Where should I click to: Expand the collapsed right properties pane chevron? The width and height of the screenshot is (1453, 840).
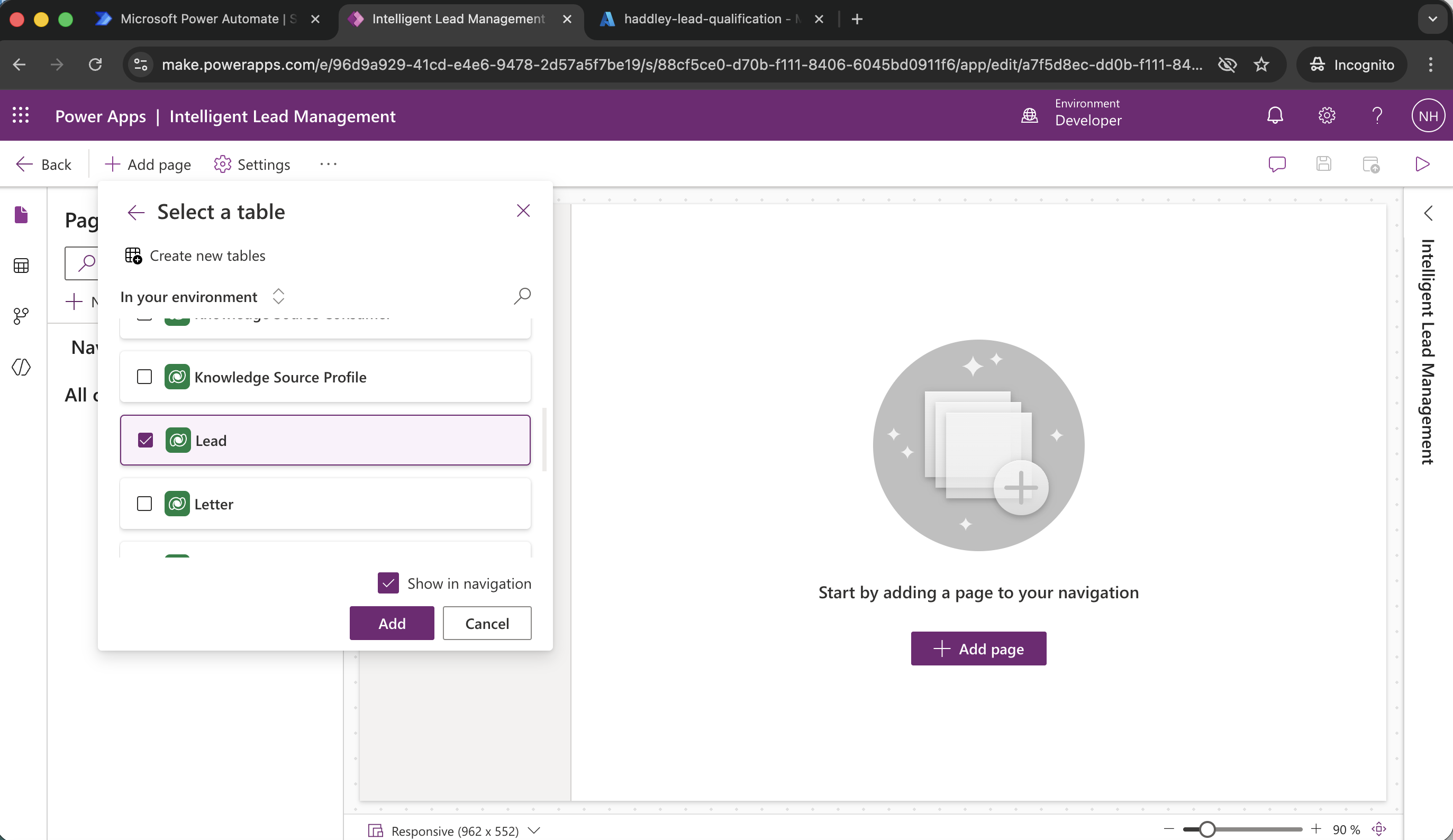pos(1428,213)
